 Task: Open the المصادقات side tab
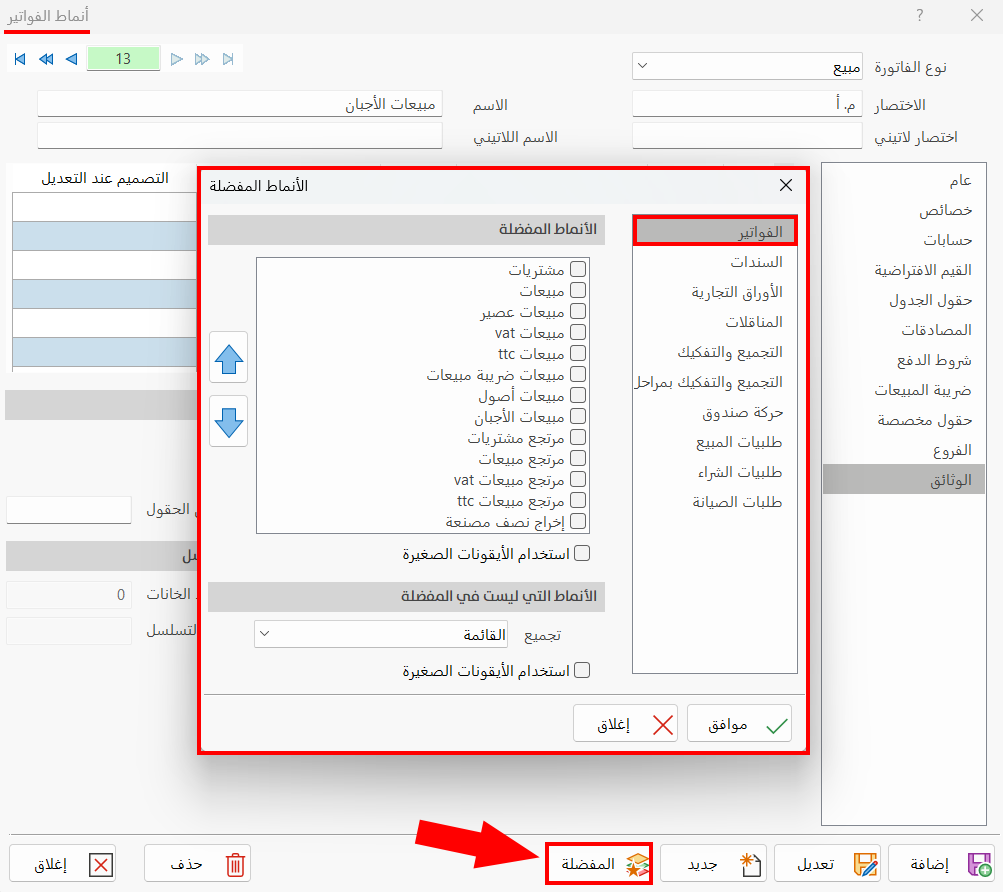coord(904,330)
